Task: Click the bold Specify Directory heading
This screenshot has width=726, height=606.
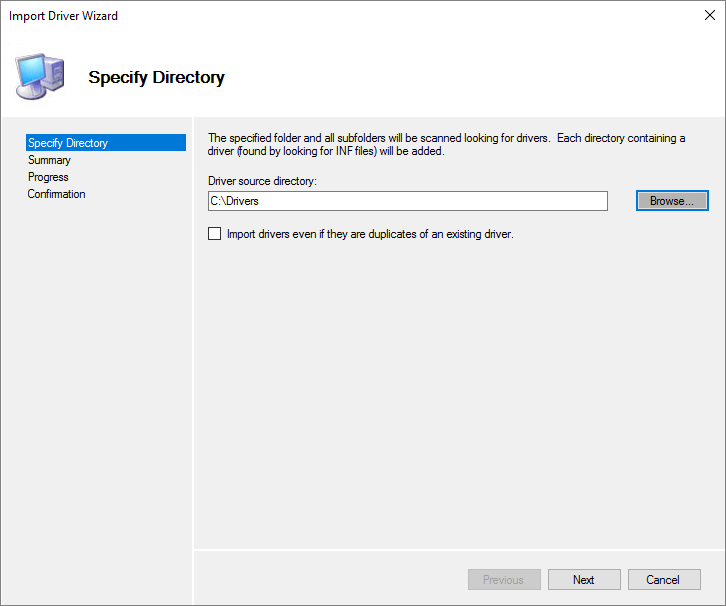Action: [x=156, y=77]
